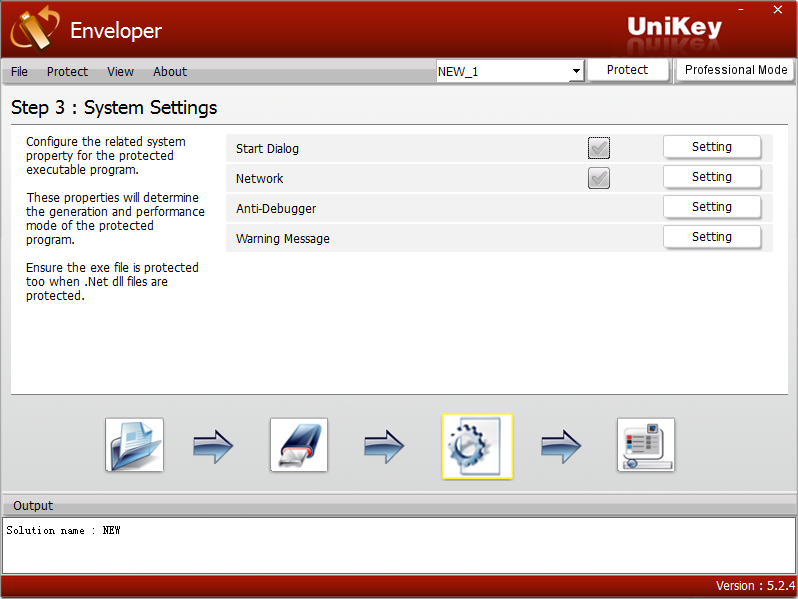Go to the UniKey dongle step icon

click(299, 445)
